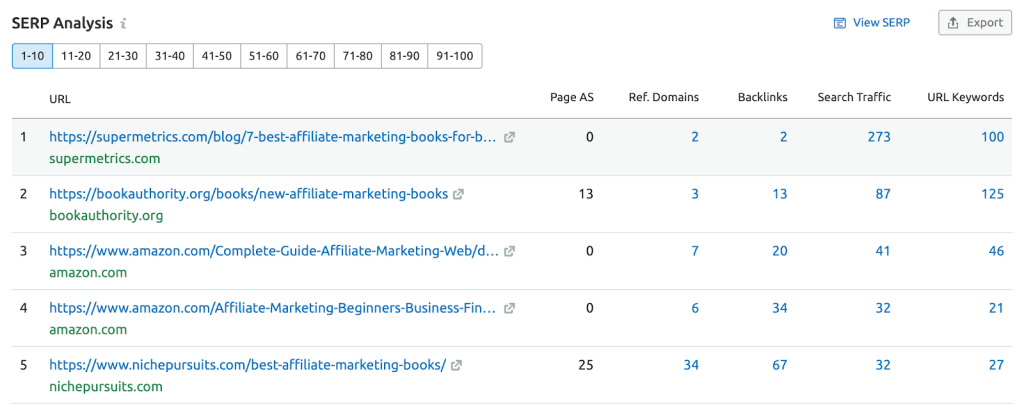Open the amazon Affiliate-Marketing-Beginners URL link
Screen dimensions: 1024x404
coord(273,308)
